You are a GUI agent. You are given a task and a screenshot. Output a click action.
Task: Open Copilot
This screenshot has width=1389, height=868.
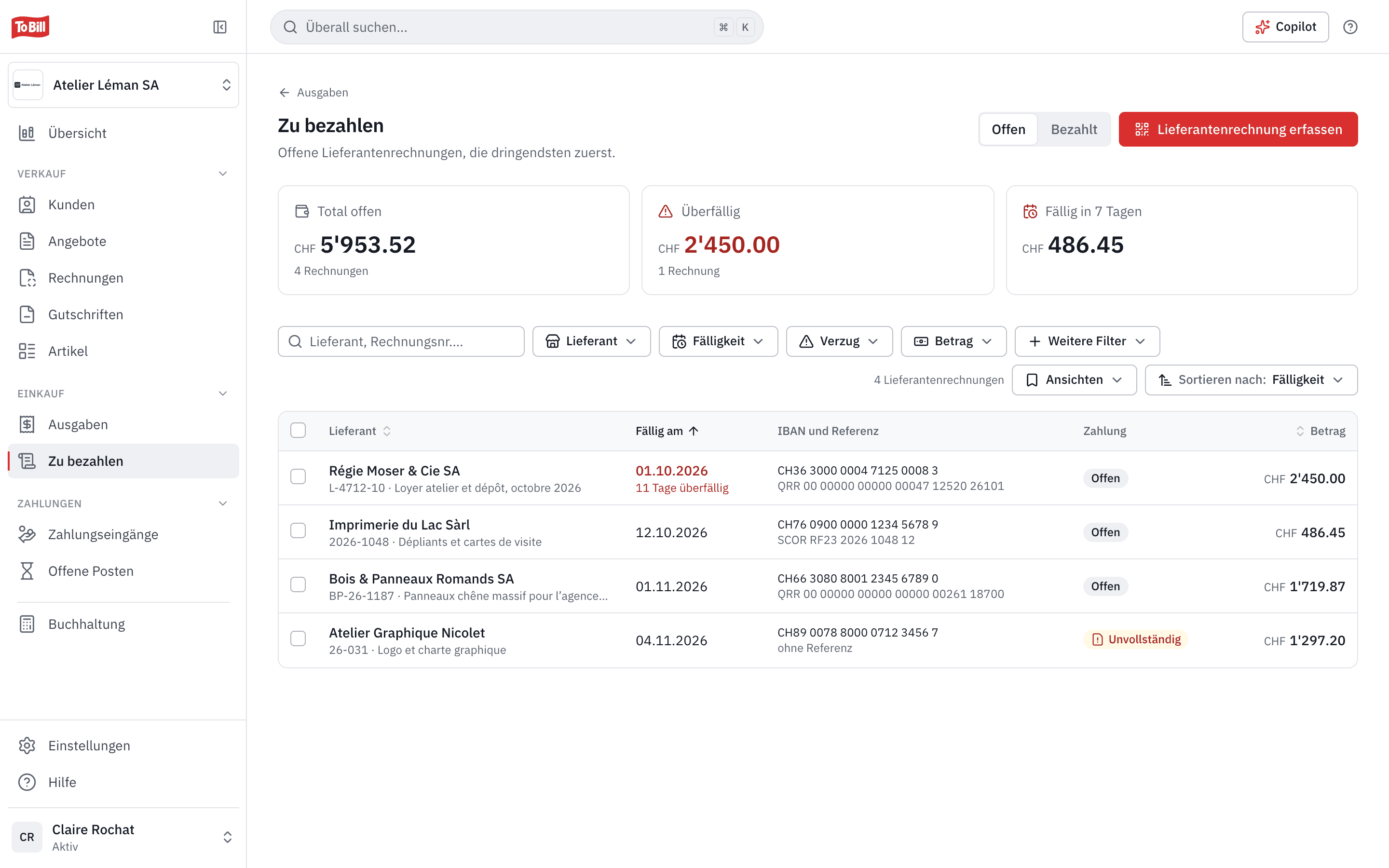[x=1285, y=27]
